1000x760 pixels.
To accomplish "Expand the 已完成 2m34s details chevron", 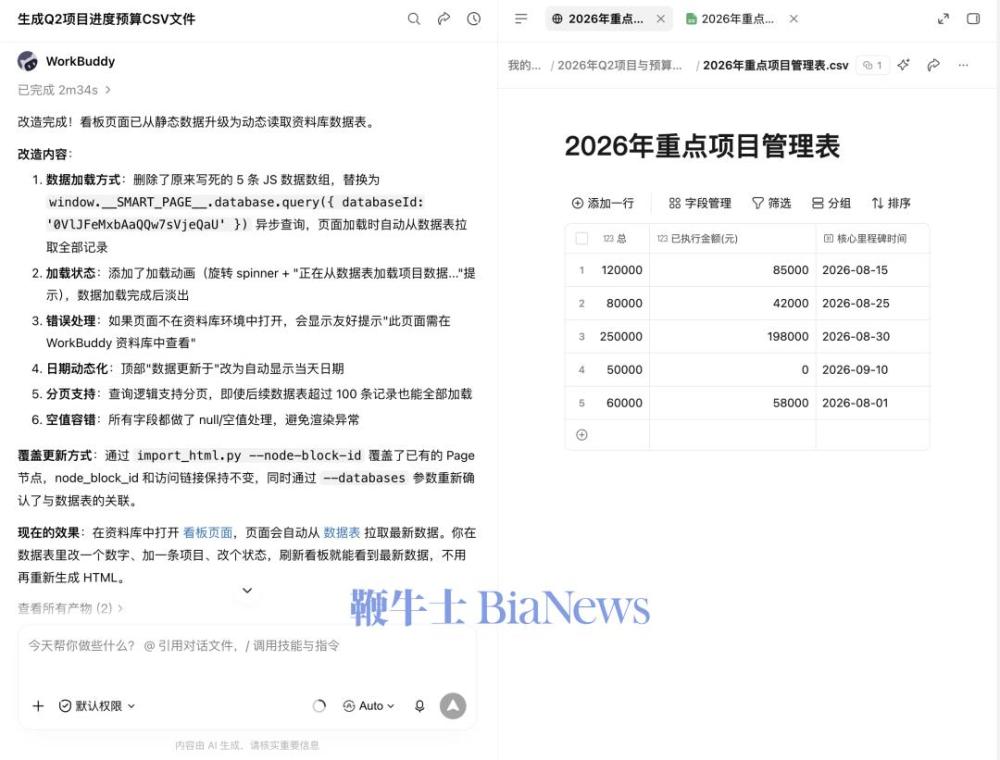I will pyautogui.click(x=108, y=90).
